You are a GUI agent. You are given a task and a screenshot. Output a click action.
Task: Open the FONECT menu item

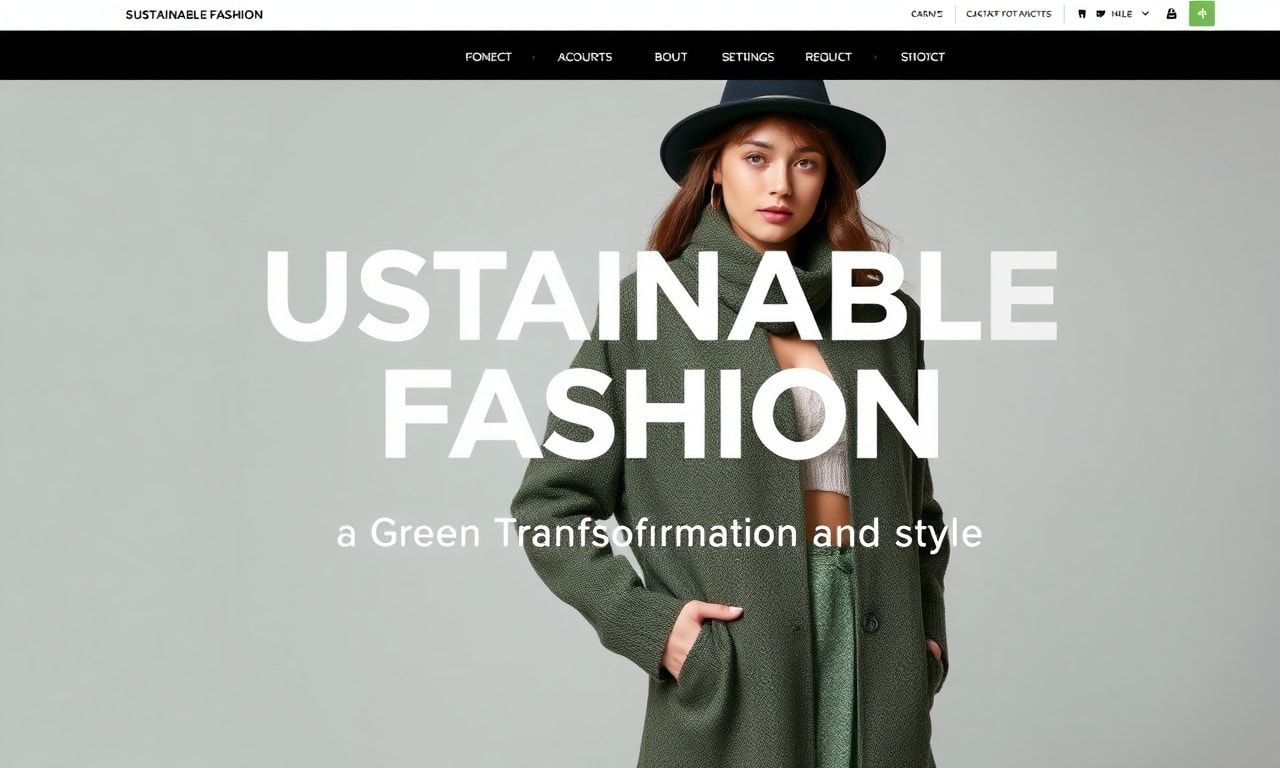pos(488,57)
